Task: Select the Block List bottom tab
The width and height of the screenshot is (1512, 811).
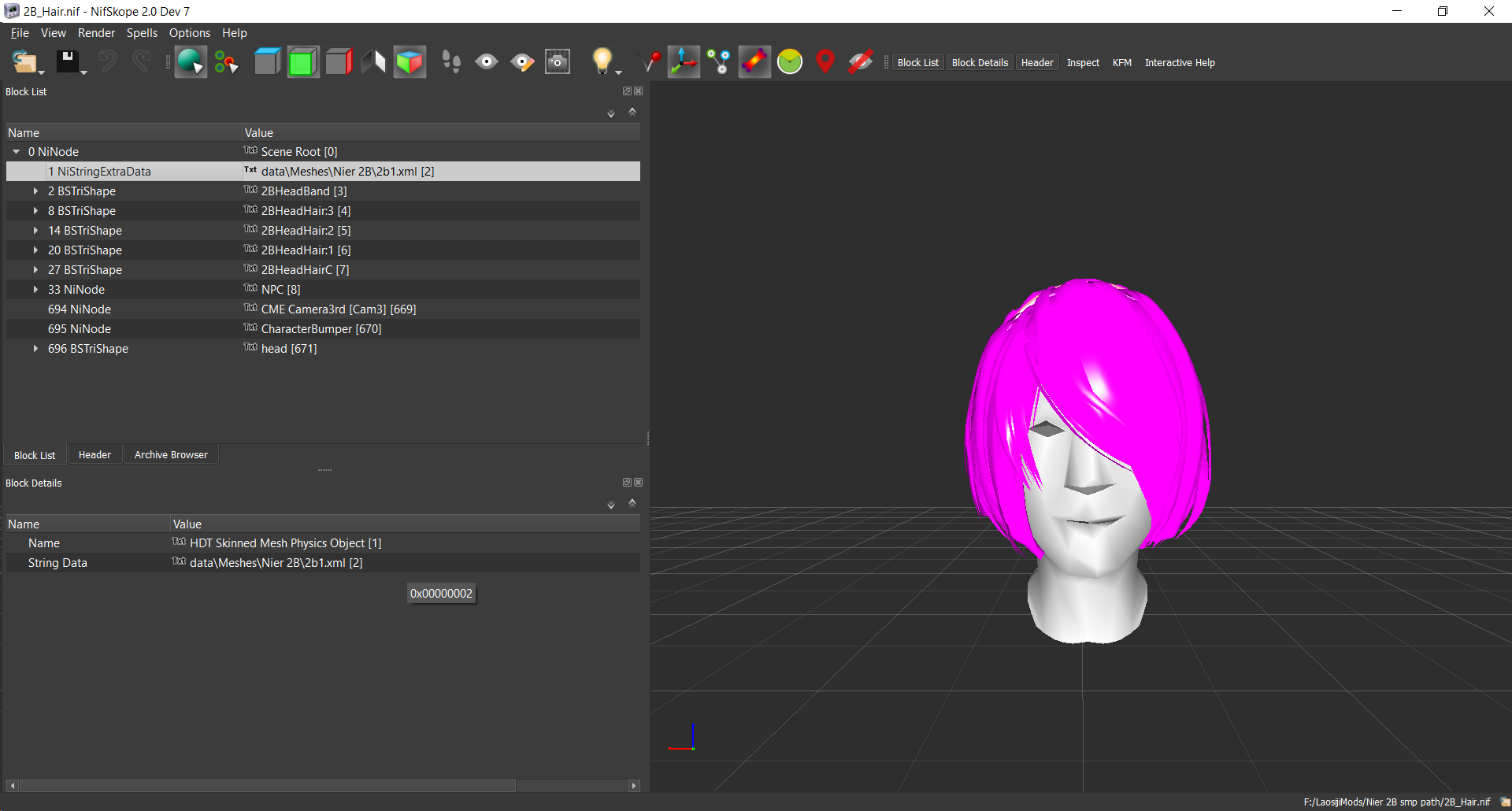Action: click(x=35, y=455)
